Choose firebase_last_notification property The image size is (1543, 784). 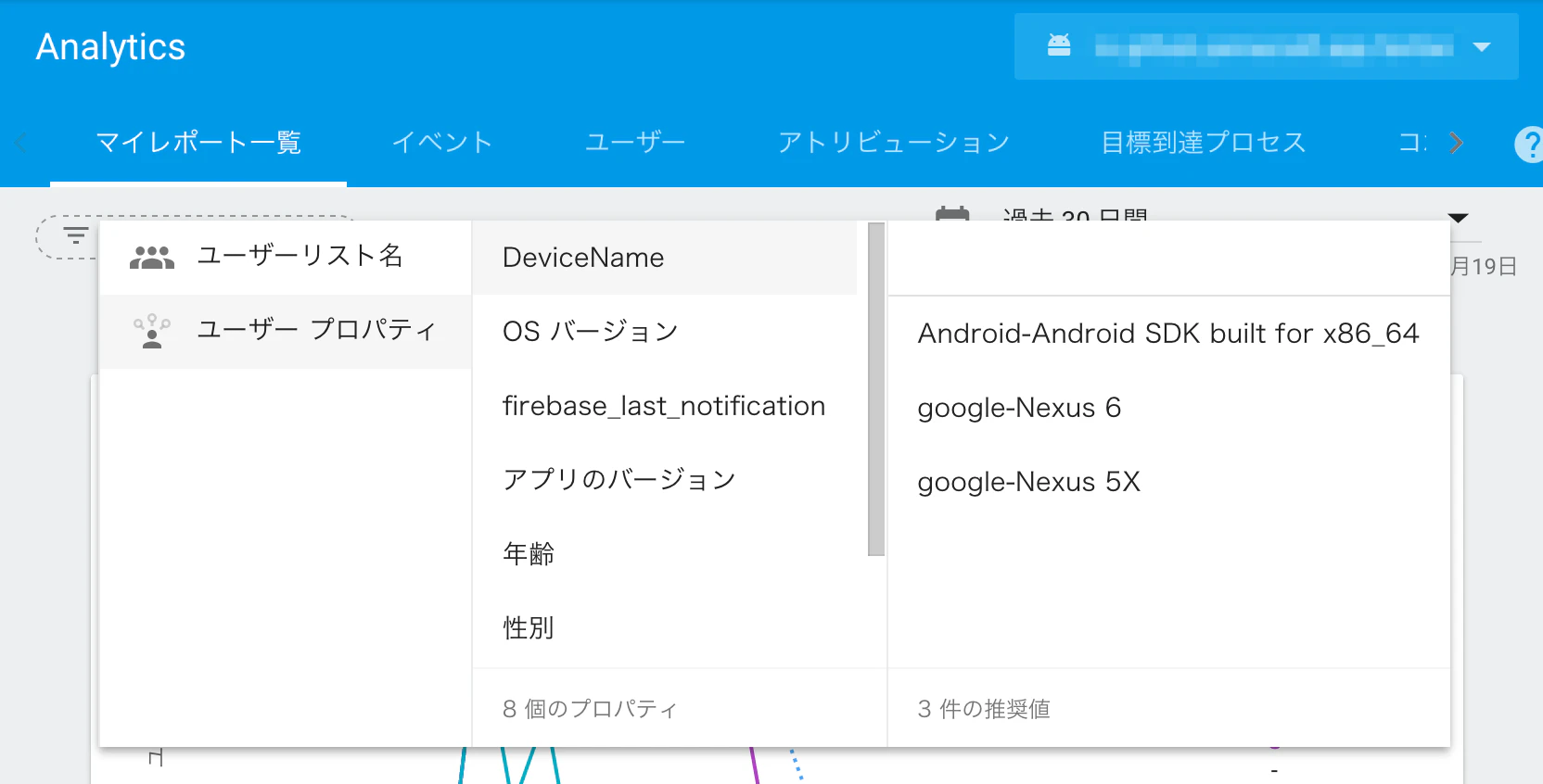pos(665,406)
